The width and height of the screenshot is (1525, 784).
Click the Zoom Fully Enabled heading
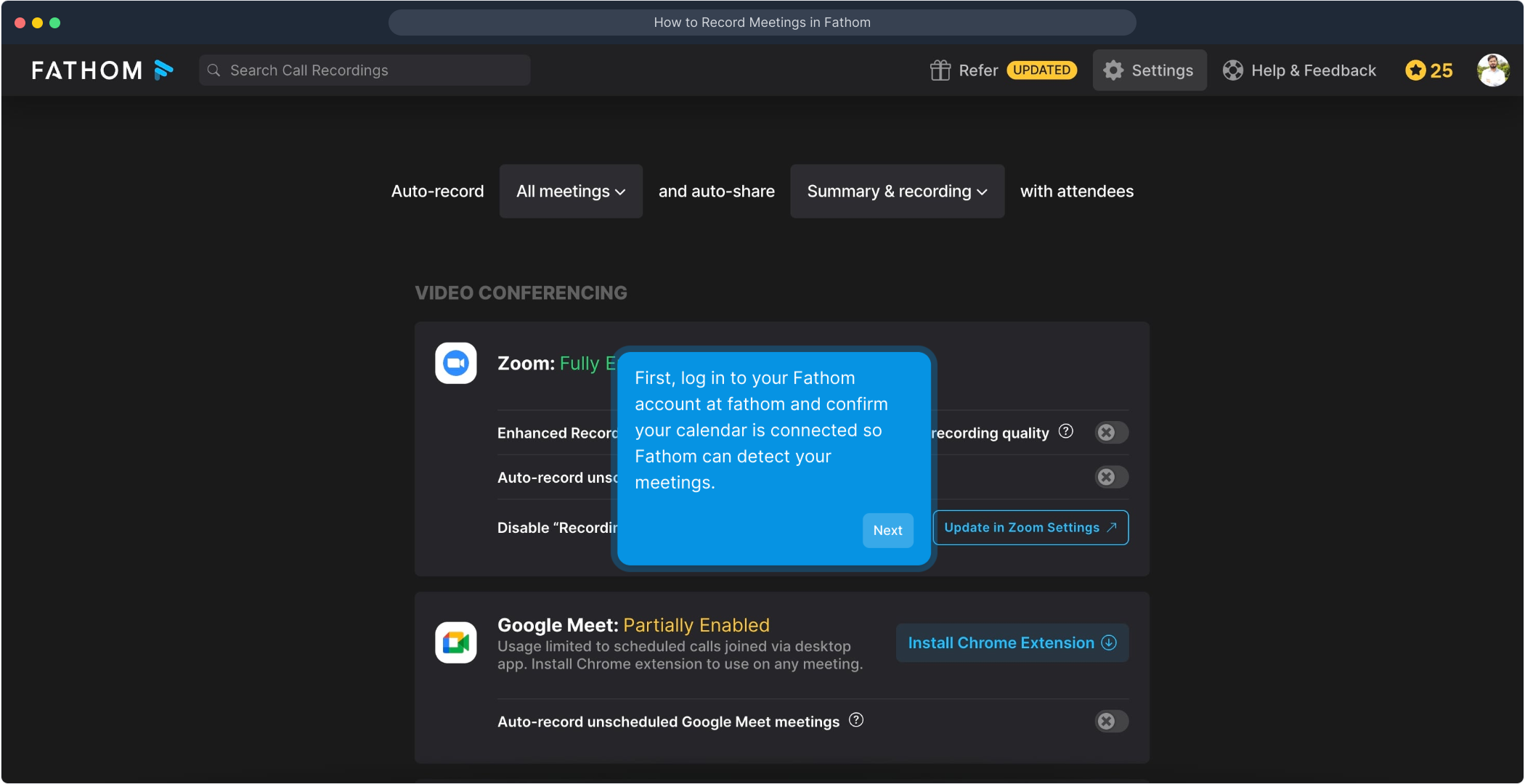557,364
